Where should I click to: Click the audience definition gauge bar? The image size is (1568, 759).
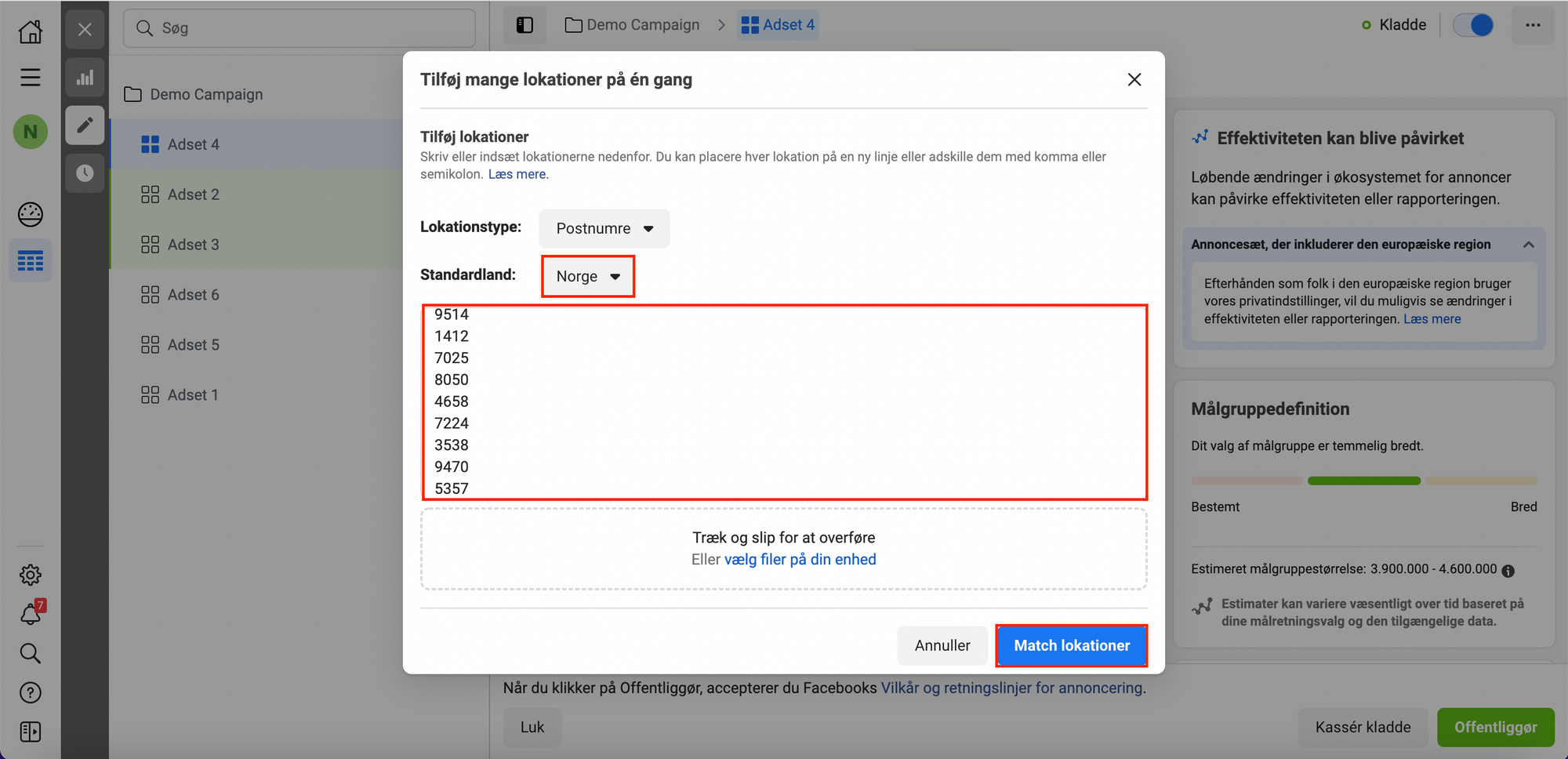pos(1363,481)
